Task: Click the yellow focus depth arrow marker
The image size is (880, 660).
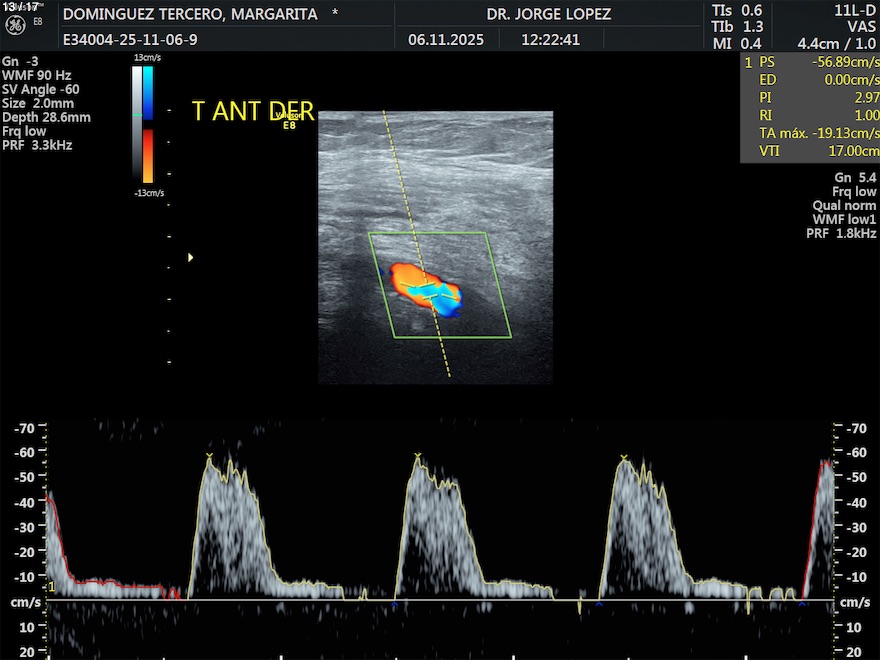Action: pos(190,258)
